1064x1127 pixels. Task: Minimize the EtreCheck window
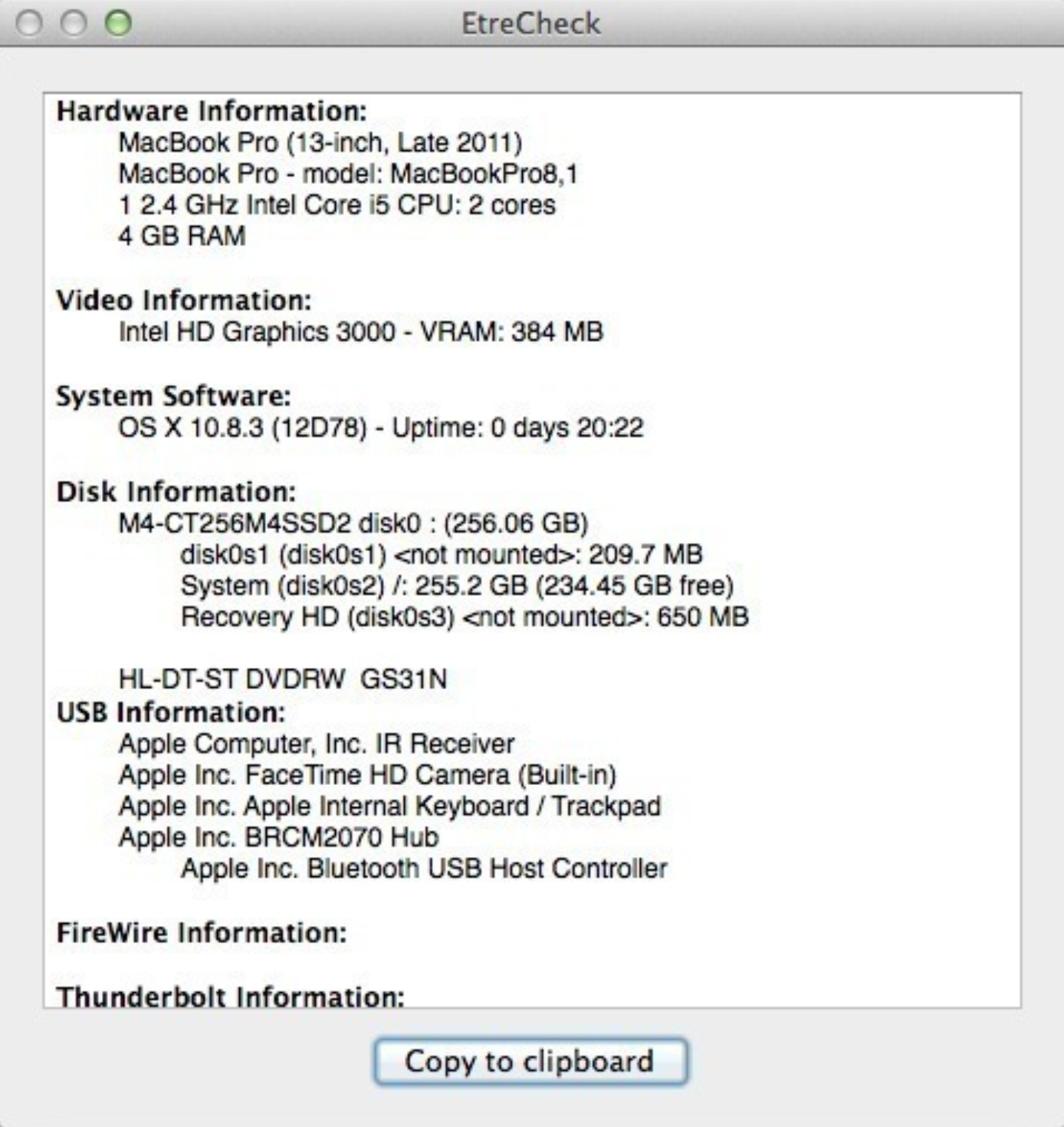click(74, 23)
